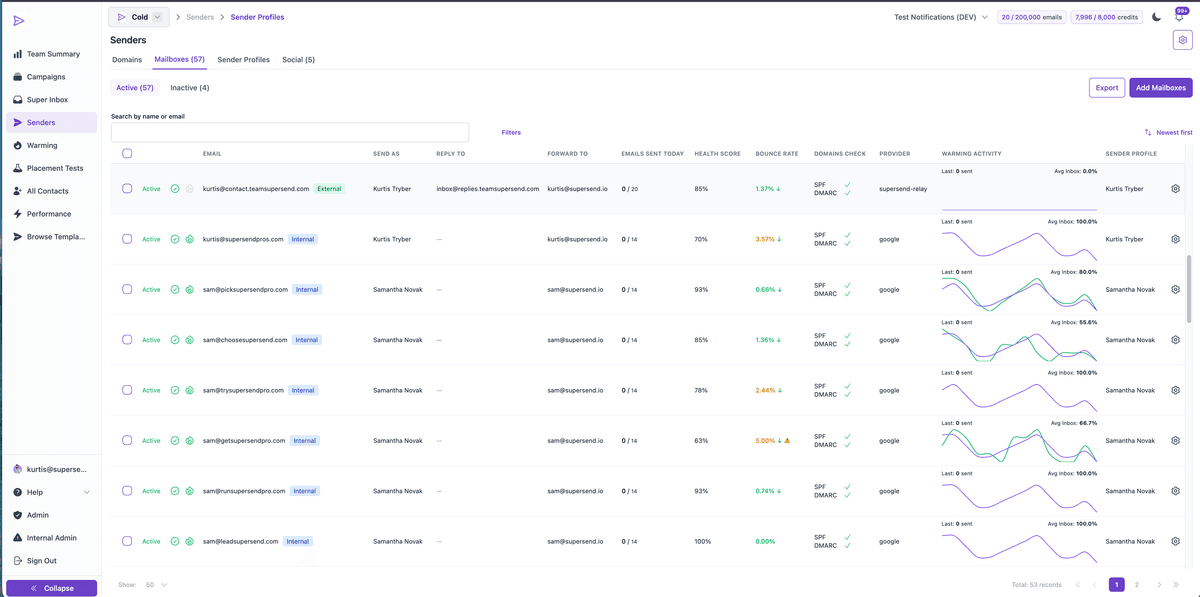1200x597 pixels.
Task: Switch to the Domains tab
Action: [126, 59]
